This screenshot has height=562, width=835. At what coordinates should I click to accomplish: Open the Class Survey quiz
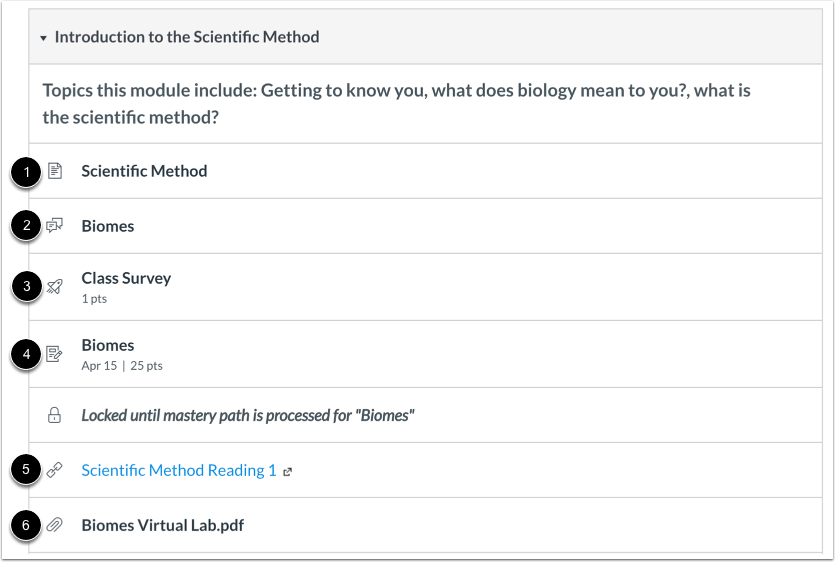click(126, 278)
